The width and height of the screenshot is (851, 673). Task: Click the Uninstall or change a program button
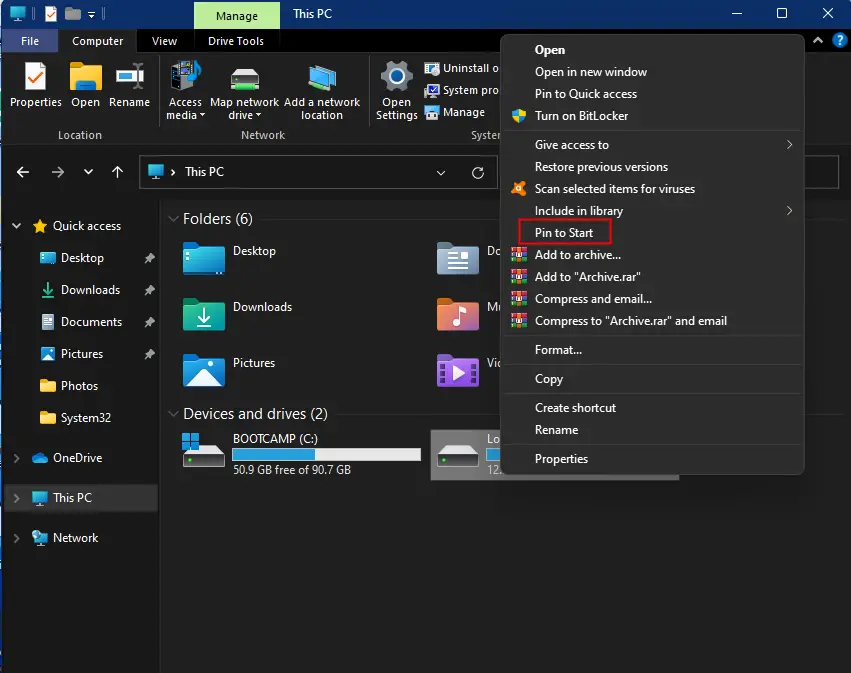point(461,68)
